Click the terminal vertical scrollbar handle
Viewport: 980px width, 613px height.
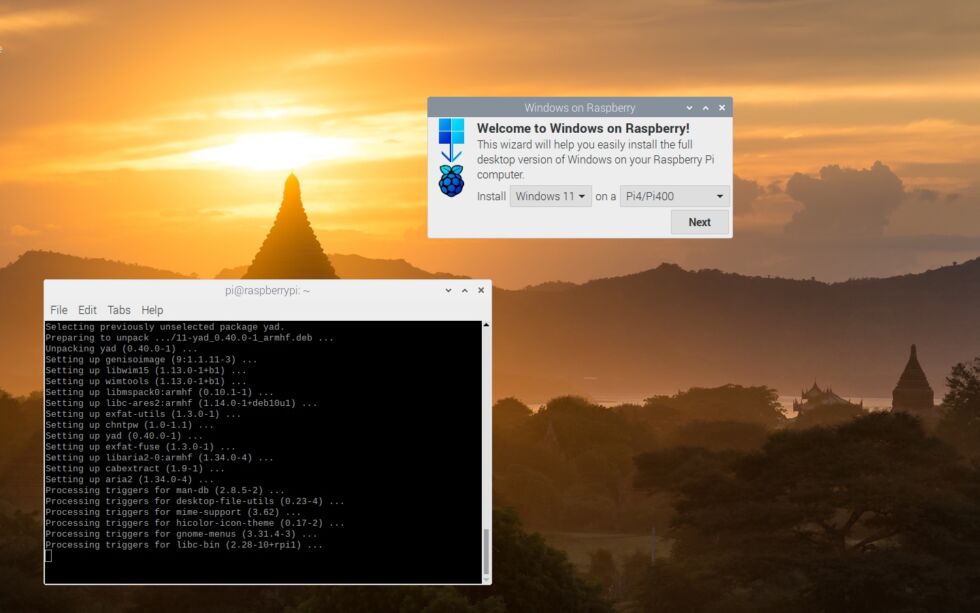(x=487, y=550)
